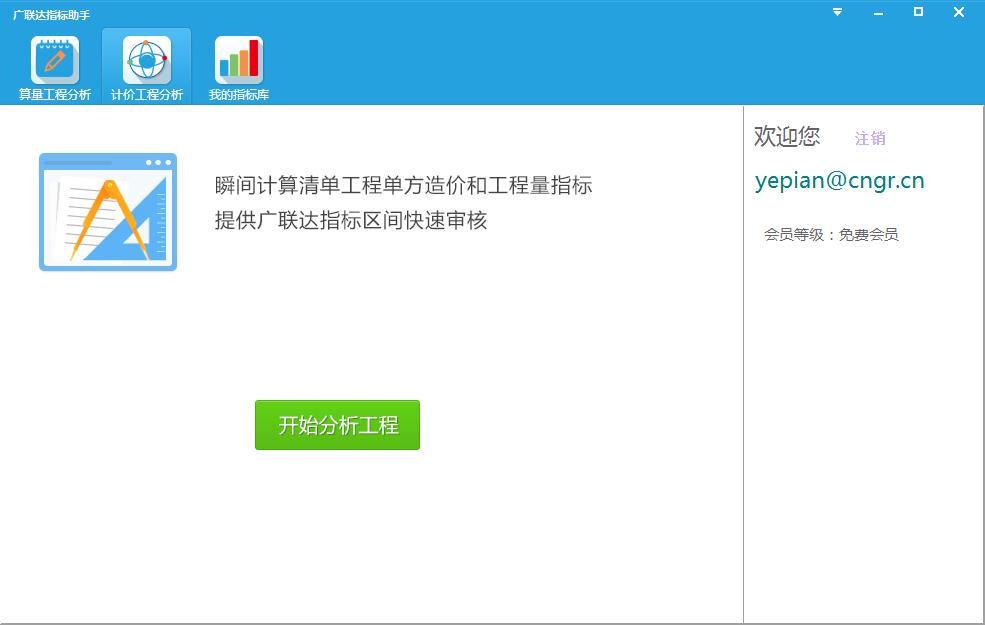Viewport: 985px width, 625px height.
Task: Click the yepian@cngr.cn account email
Action: coord(839,181)
